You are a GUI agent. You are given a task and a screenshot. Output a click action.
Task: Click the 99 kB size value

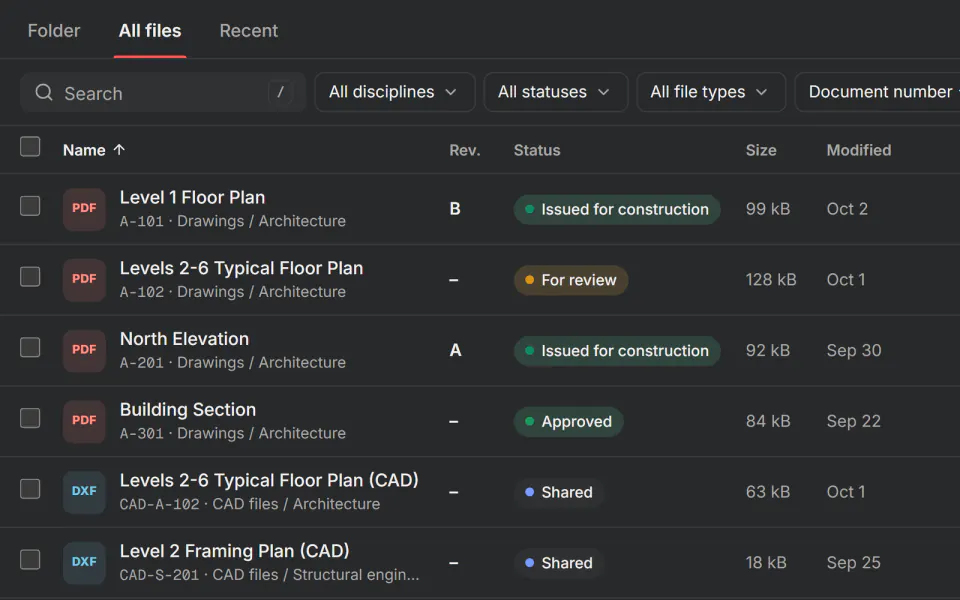click(768, 209)
